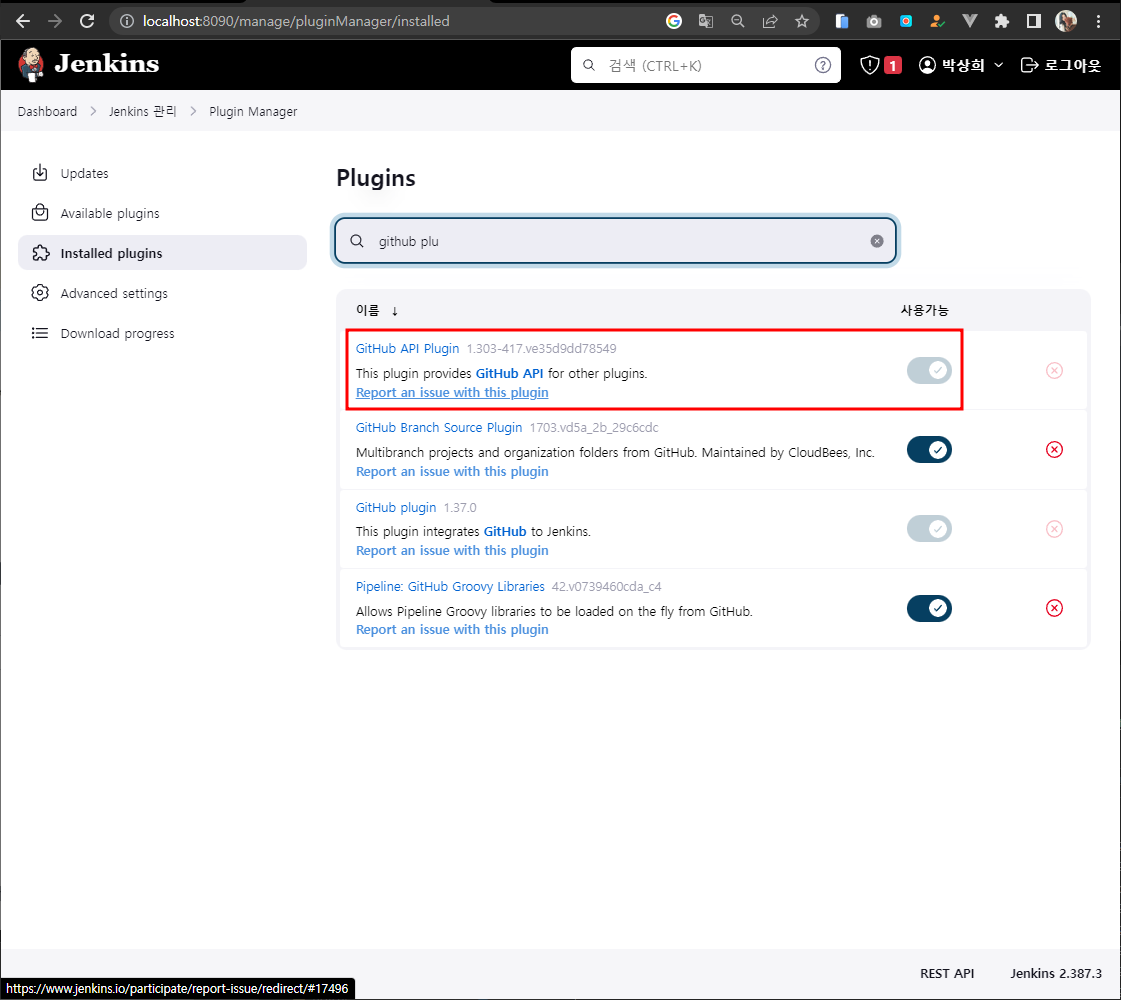This screenshot has width=1121, height=1000.
Task: Click disabled uninstall icon for GitHub API Plugin
Action: point(1054,370)
